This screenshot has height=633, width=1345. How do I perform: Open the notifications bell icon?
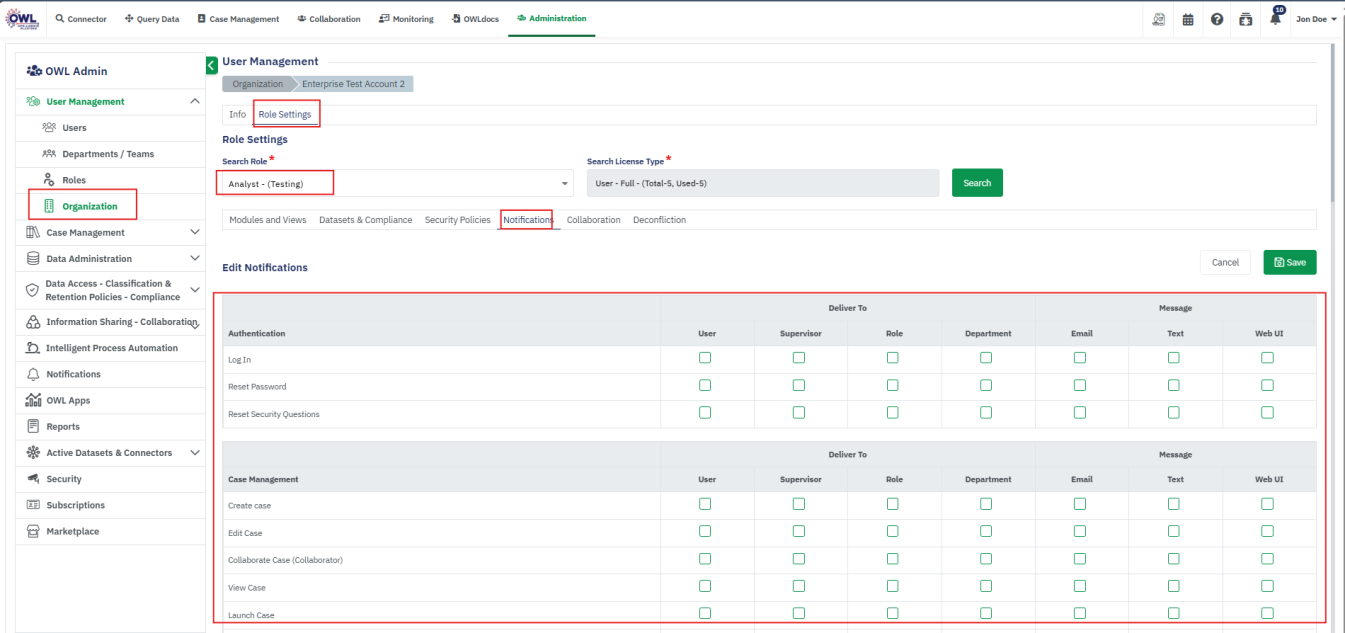coord(1275,19)
